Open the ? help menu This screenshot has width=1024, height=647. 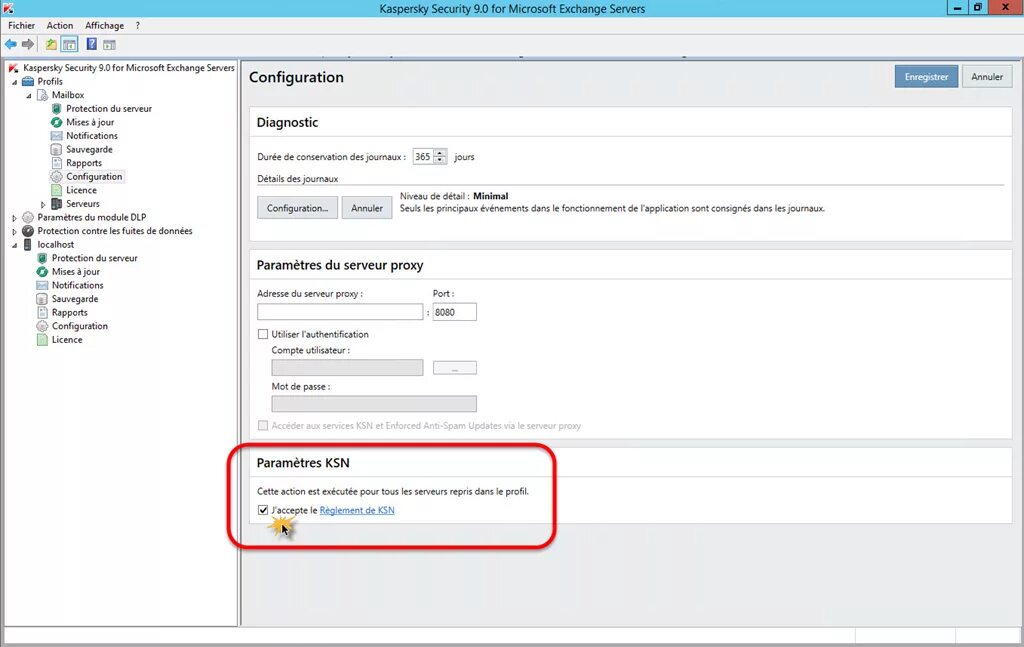click(138, 25)
